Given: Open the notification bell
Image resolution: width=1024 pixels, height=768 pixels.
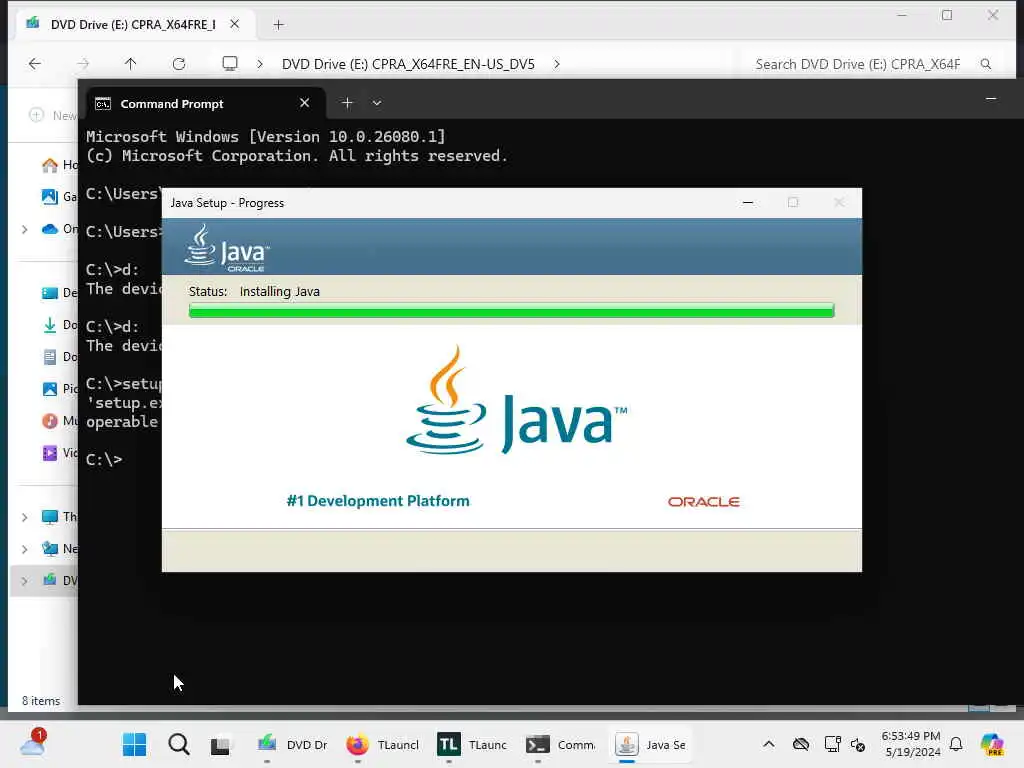Looking at the screenshot, I should tap(956, 744).
